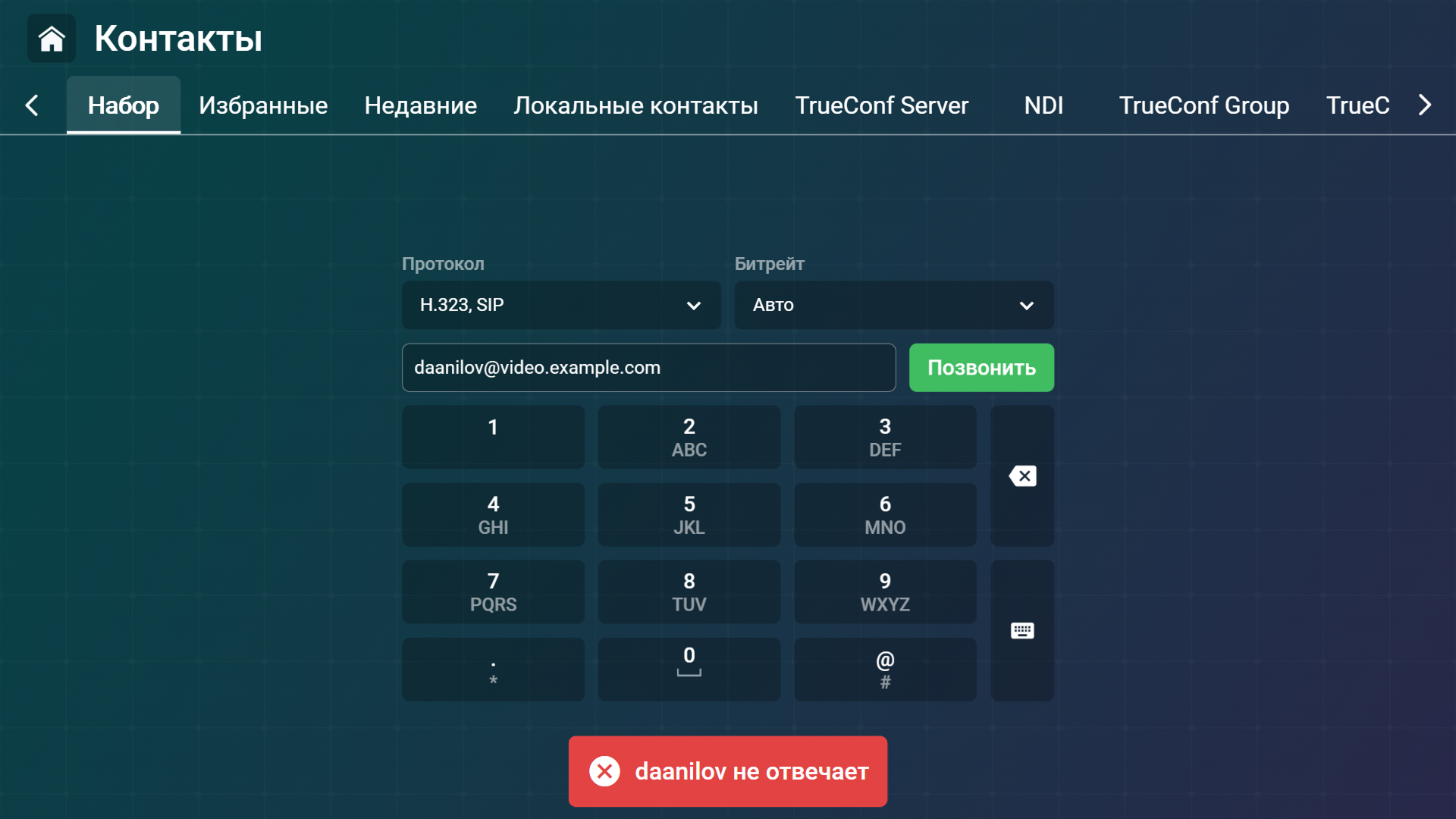Open the Протокол dropdown showing H.323, SIP
1456x819 pixels.
(x=561, y=305)
